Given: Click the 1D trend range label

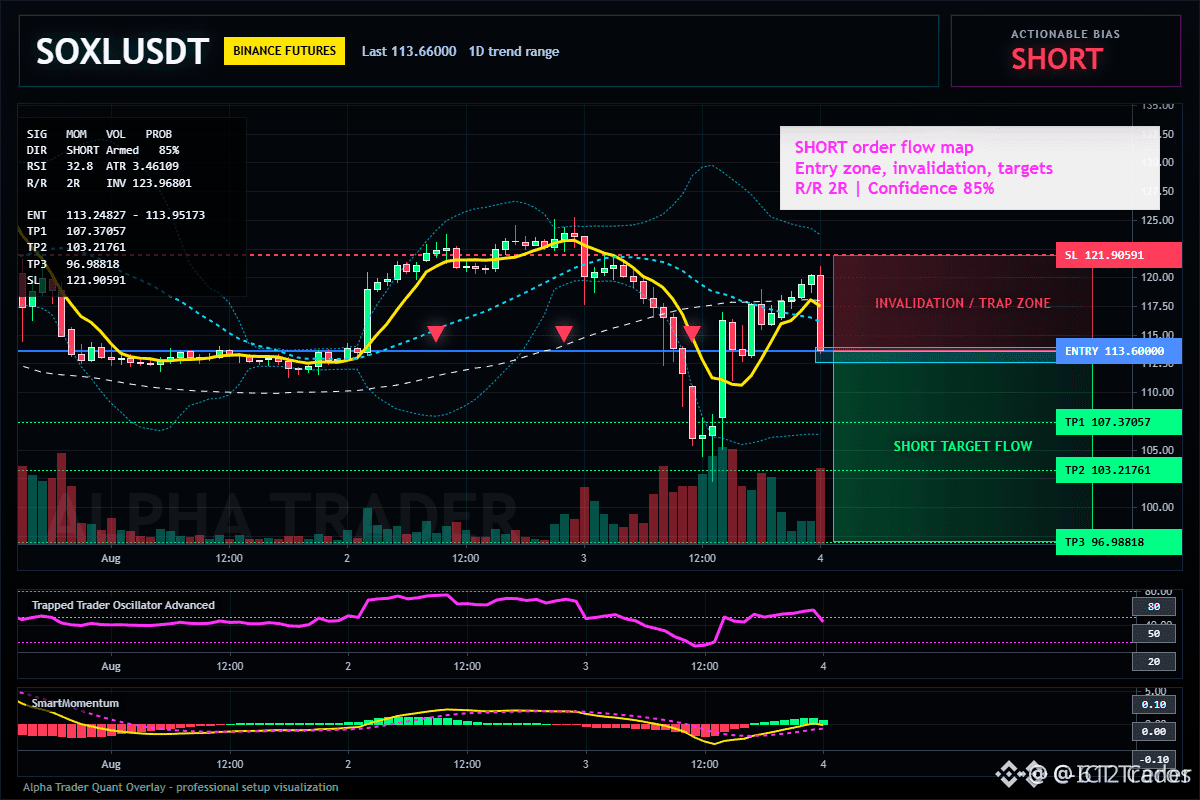Looking at the screenshot, I should click(x=514, y=51).
